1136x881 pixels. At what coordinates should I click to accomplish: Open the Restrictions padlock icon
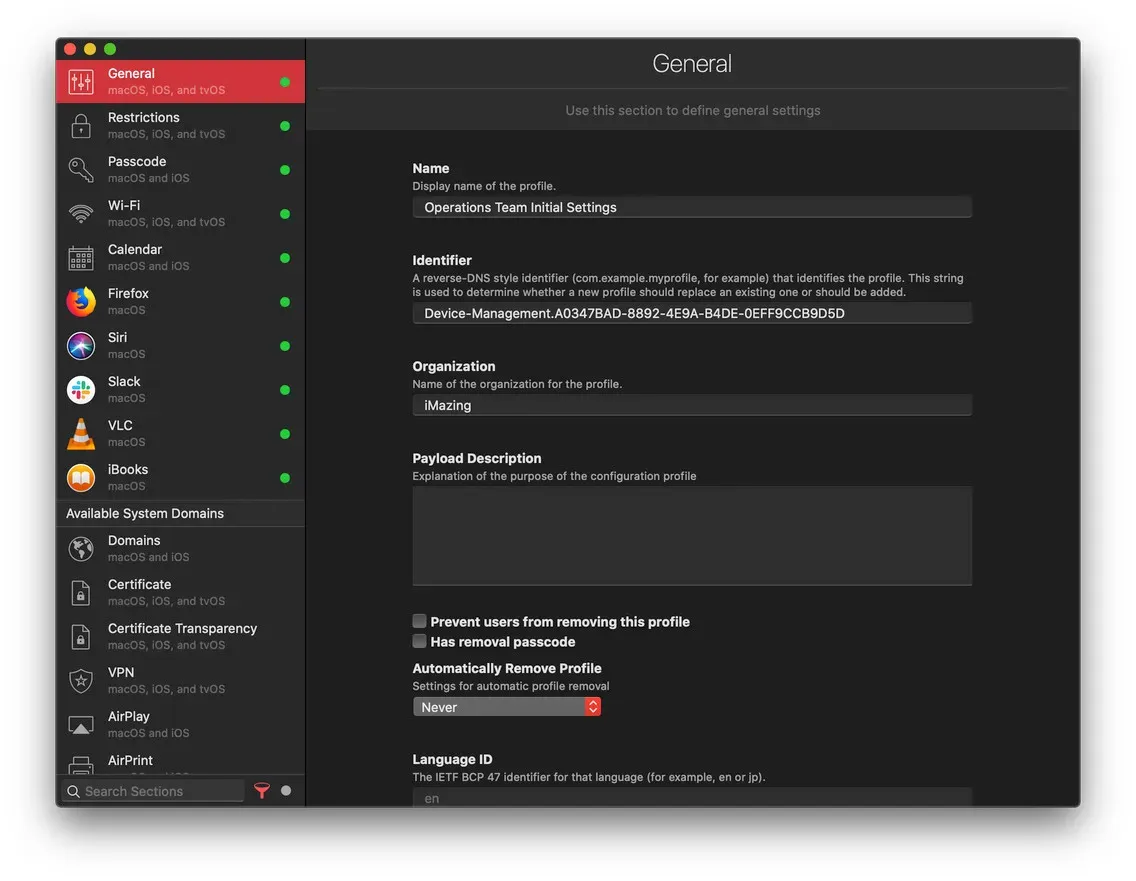81,124
